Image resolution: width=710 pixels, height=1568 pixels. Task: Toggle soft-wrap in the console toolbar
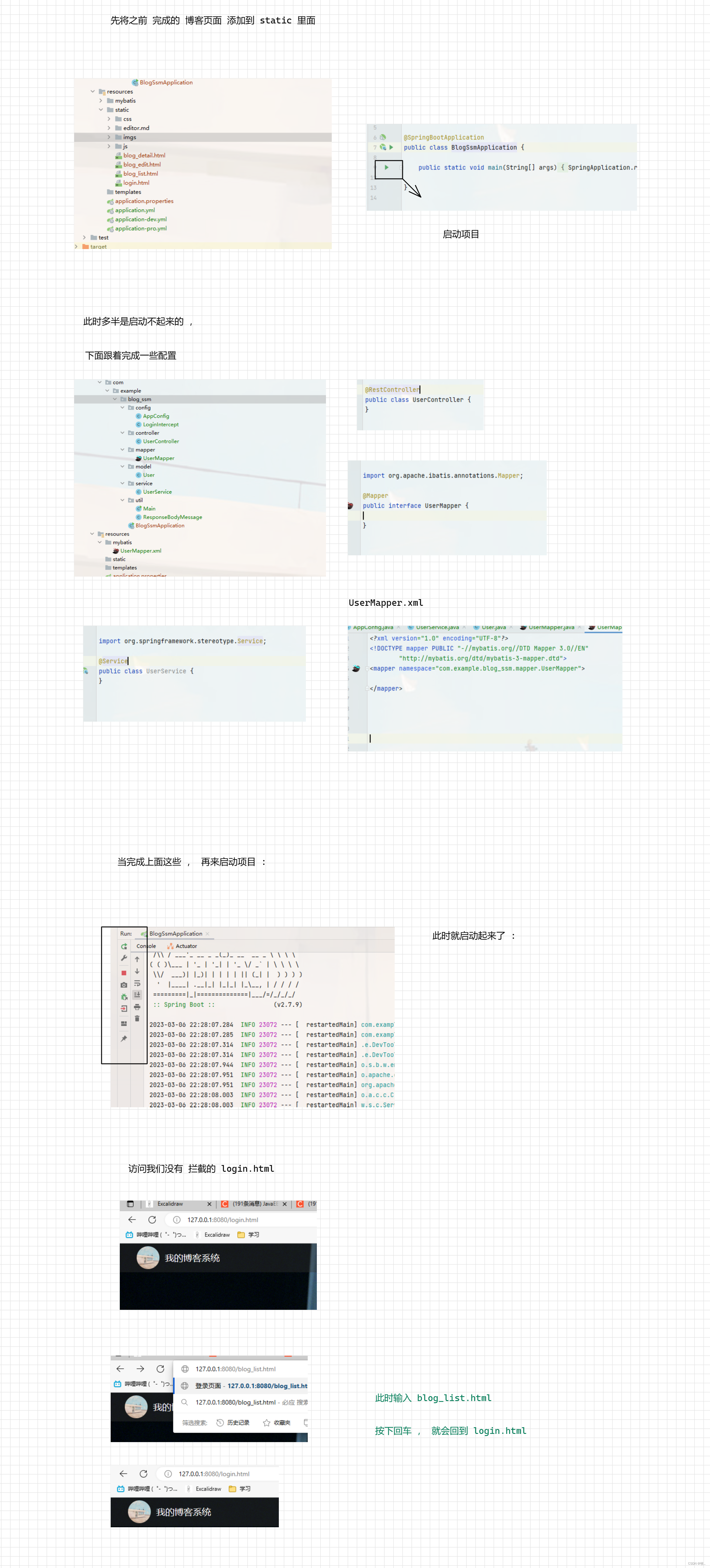tap(137, 983)
